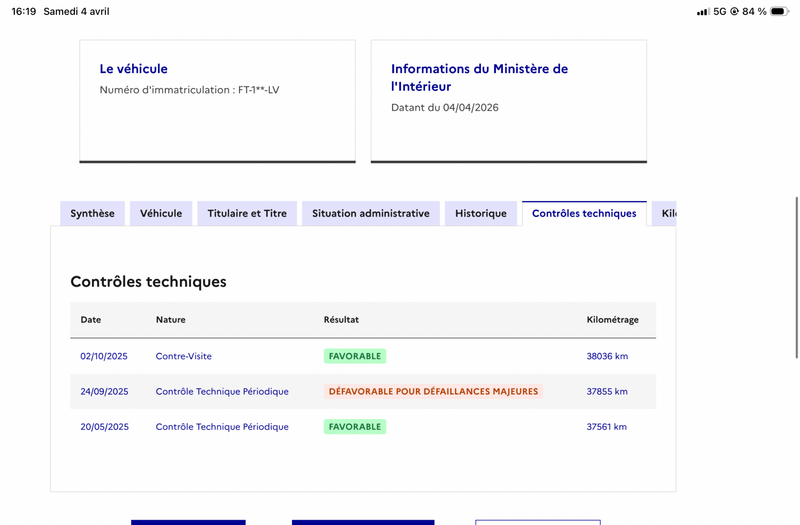The image size is (800, 525).
Task: Open the partially visible Kilométrage tab
Action: [x=664, y=213]
